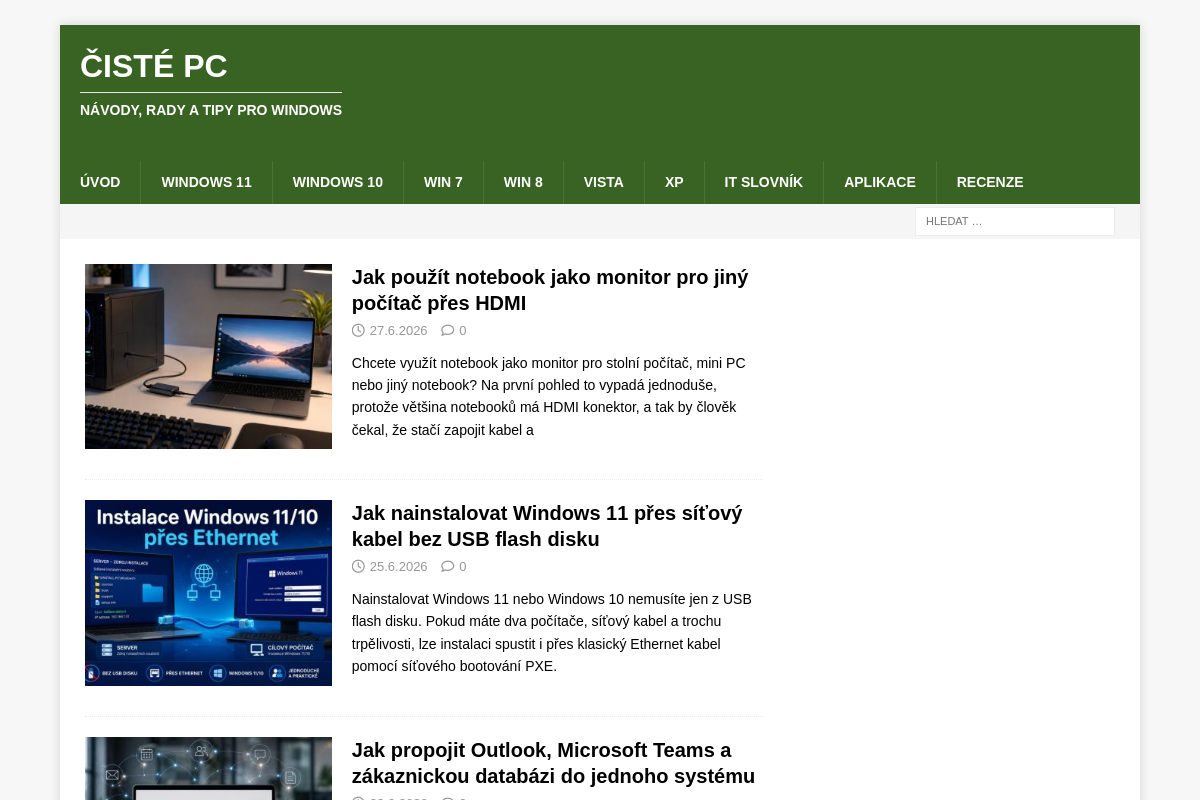1200x800 pixels.
Task: Click the excerpt starting Chcete využít notebook
Action: point(550,396)
